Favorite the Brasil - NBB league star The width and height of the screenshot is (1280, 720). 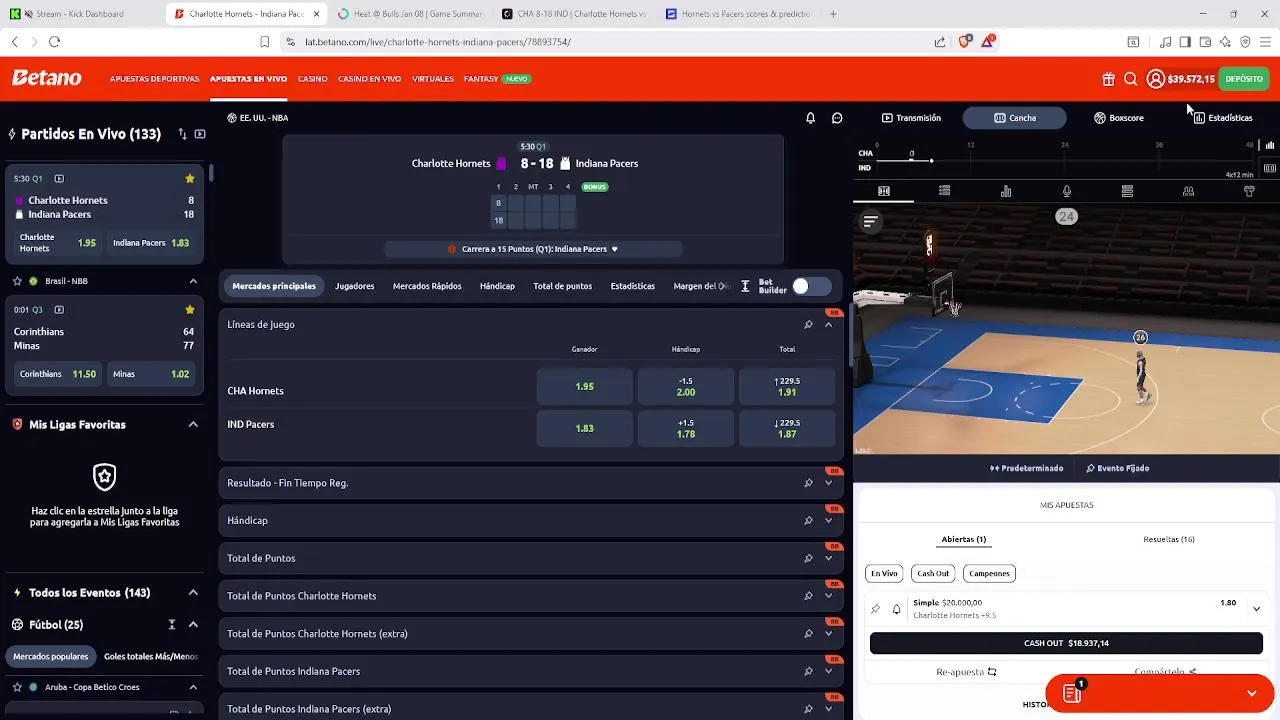tap(17, 281)
